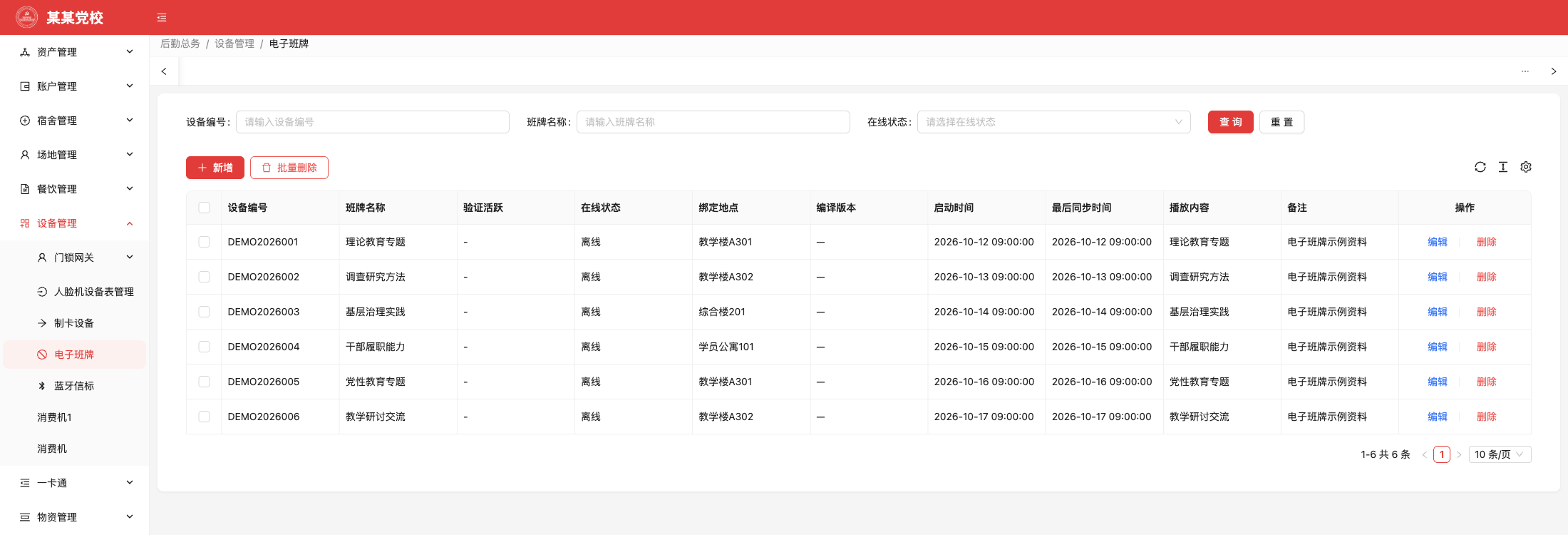Expand the 门锁网关 submenu chevron

click(x=130, y=258)
